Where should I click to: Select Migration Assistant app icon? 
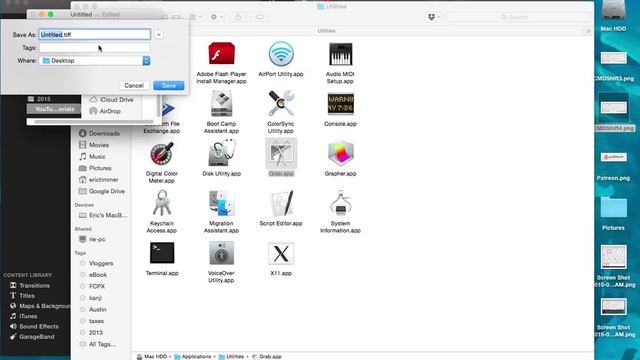[x=221, y=203]
